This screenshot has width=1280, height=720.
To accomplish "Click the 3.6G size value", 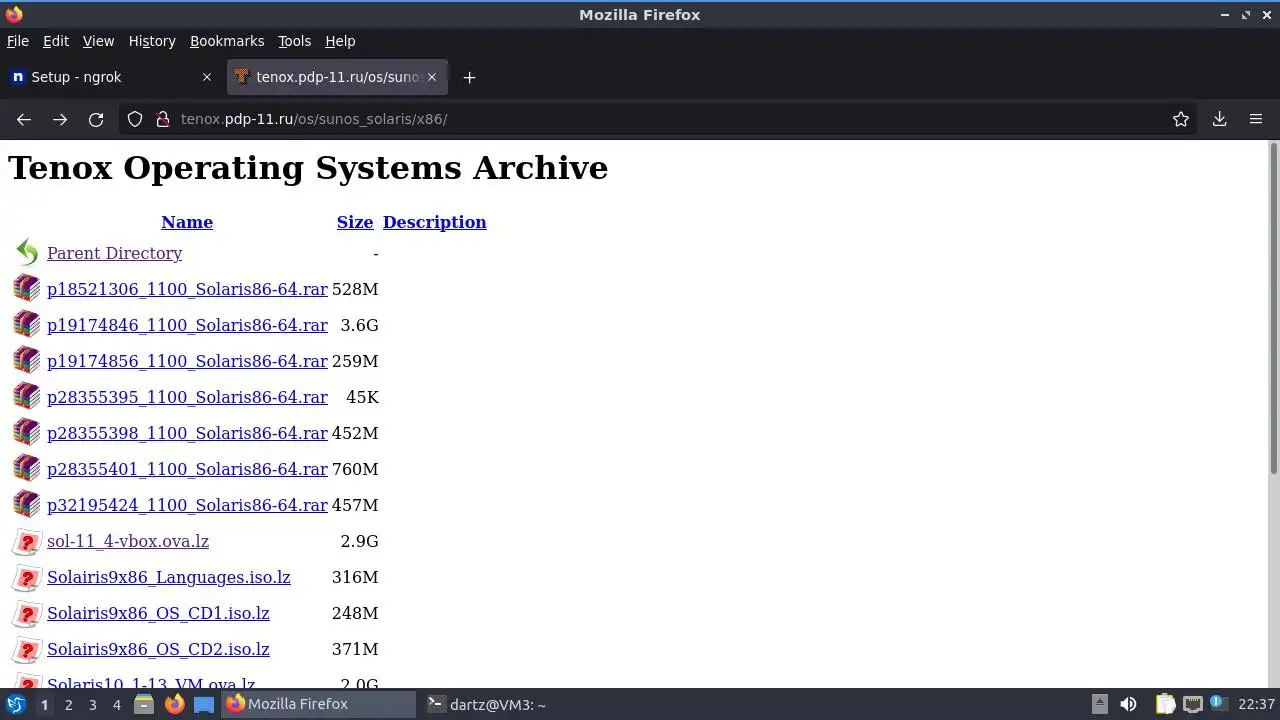I will pos(359,325).
